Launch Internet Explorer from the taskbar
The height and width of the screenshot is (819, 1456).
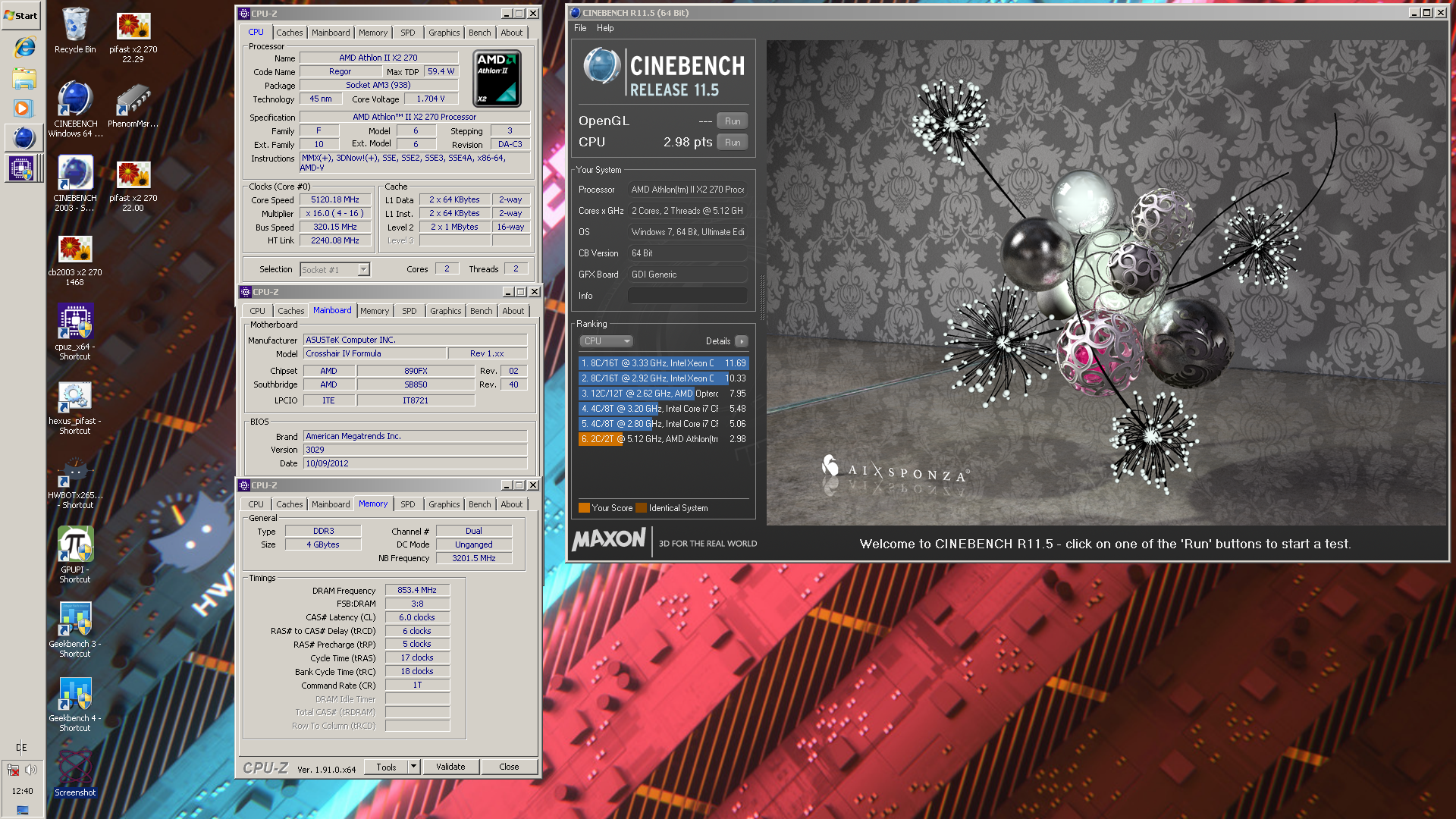tap(24, 48)
